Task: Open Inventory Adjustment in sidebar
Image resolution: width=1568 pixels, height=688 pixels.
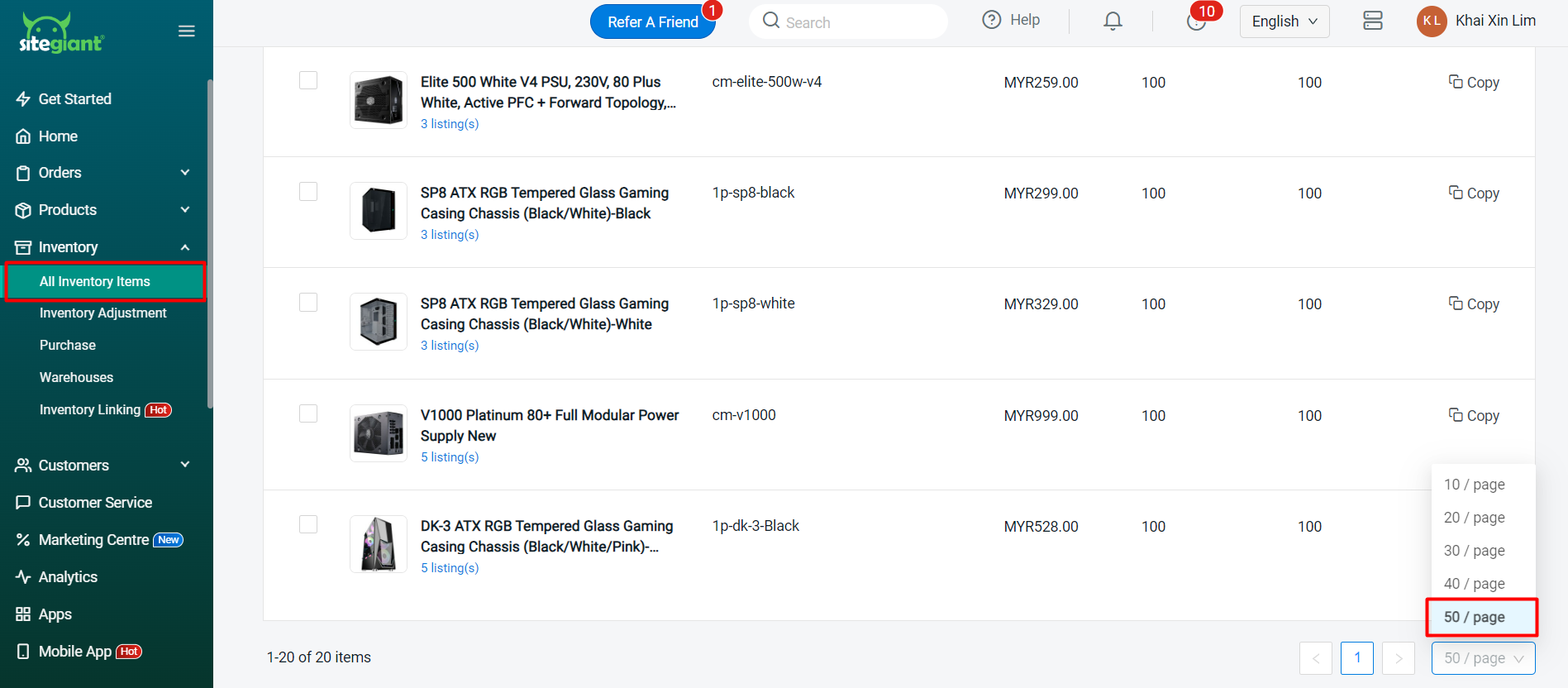Action: point(102,313)
